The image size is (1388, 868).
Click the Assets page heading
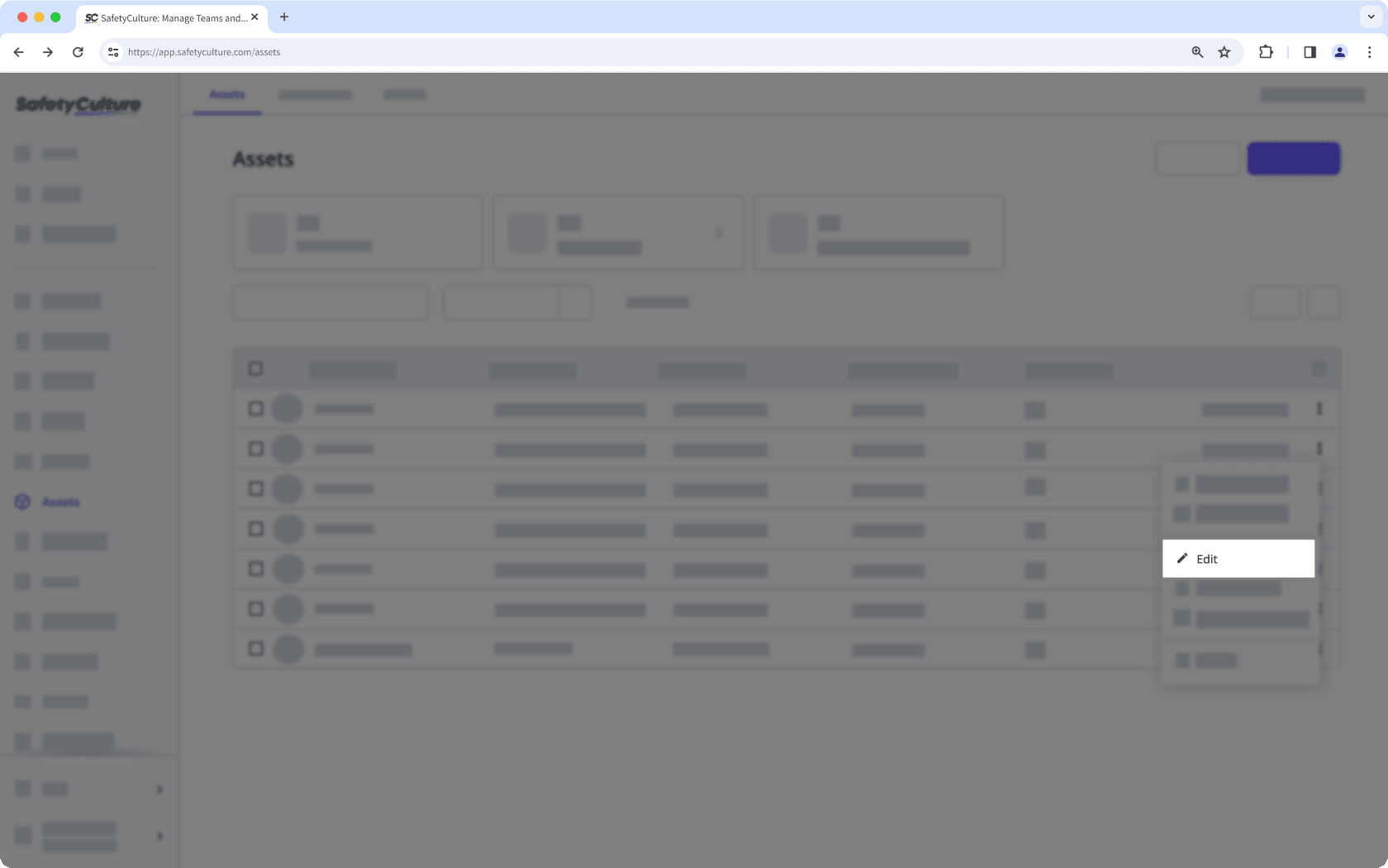tap(263, 159)
